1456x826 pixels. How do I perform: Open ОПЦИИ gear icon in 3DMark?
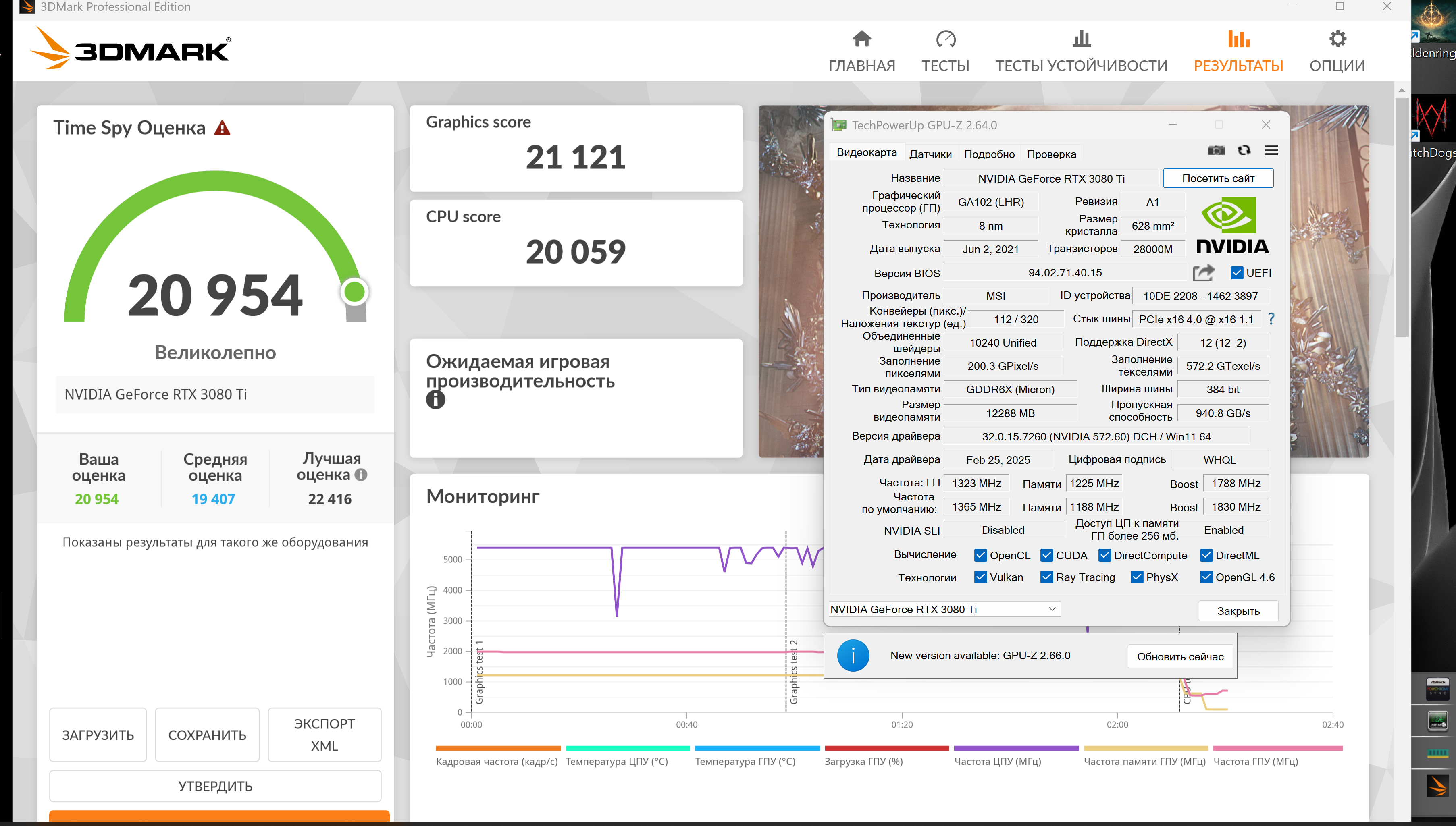point(1337,39)
